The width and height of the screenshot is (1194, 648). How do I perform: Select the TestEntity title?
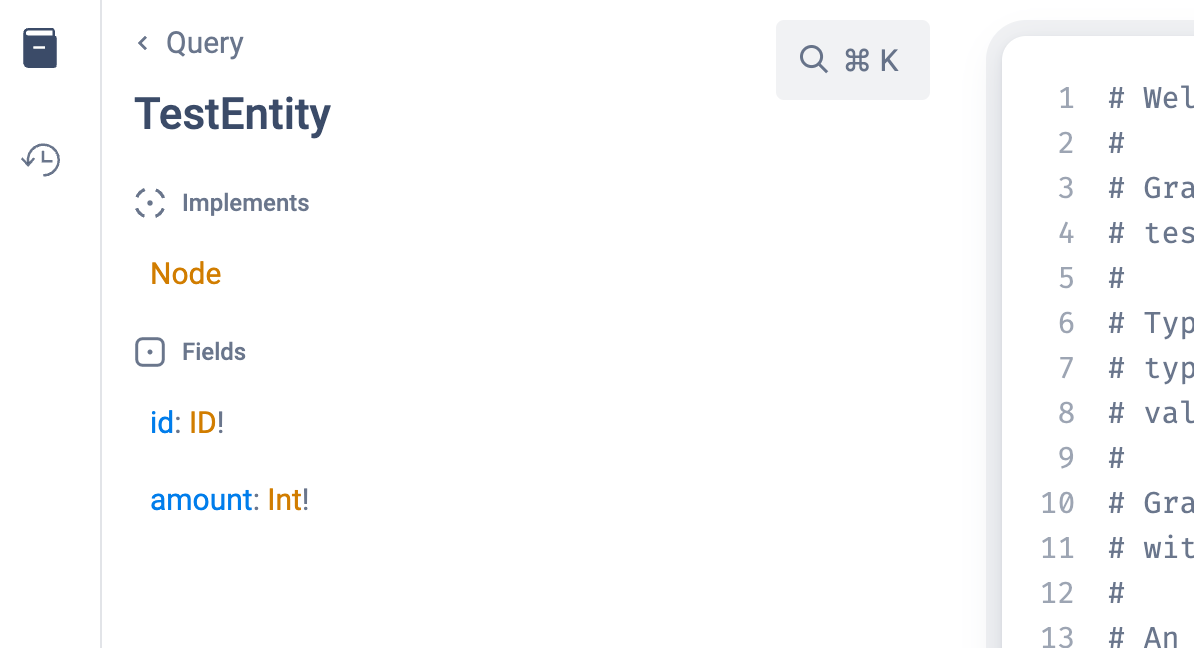point(232,114)
